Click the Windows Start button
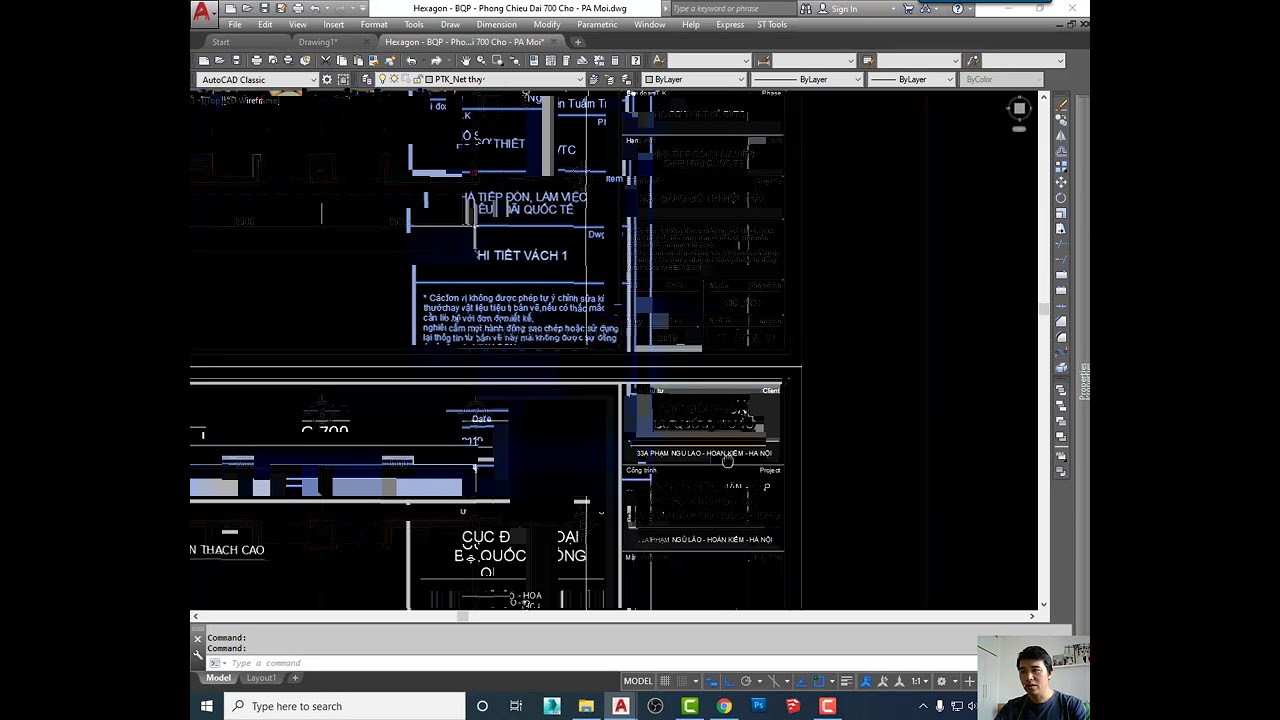 click(206, 706)
